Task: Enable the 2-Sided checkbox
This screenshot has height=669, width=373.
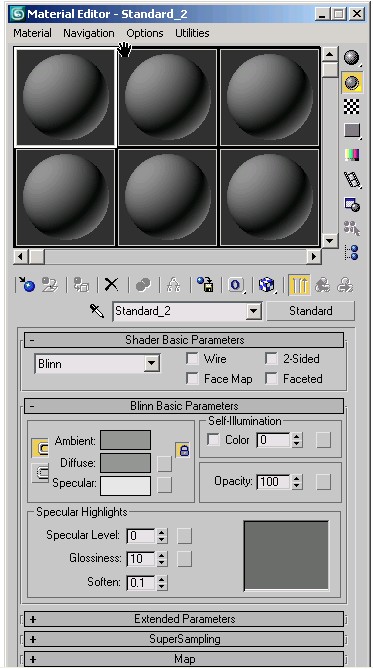Action: [x=271, y=359]
